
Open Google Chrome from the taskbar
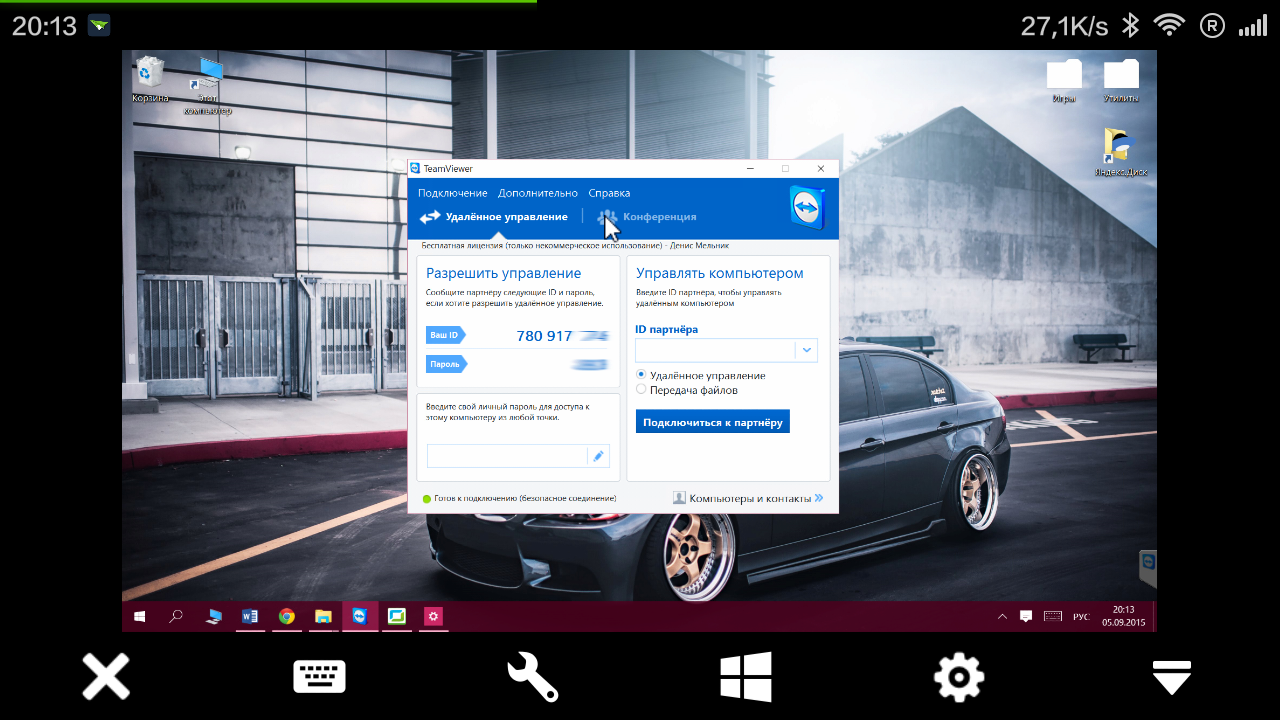286,617
